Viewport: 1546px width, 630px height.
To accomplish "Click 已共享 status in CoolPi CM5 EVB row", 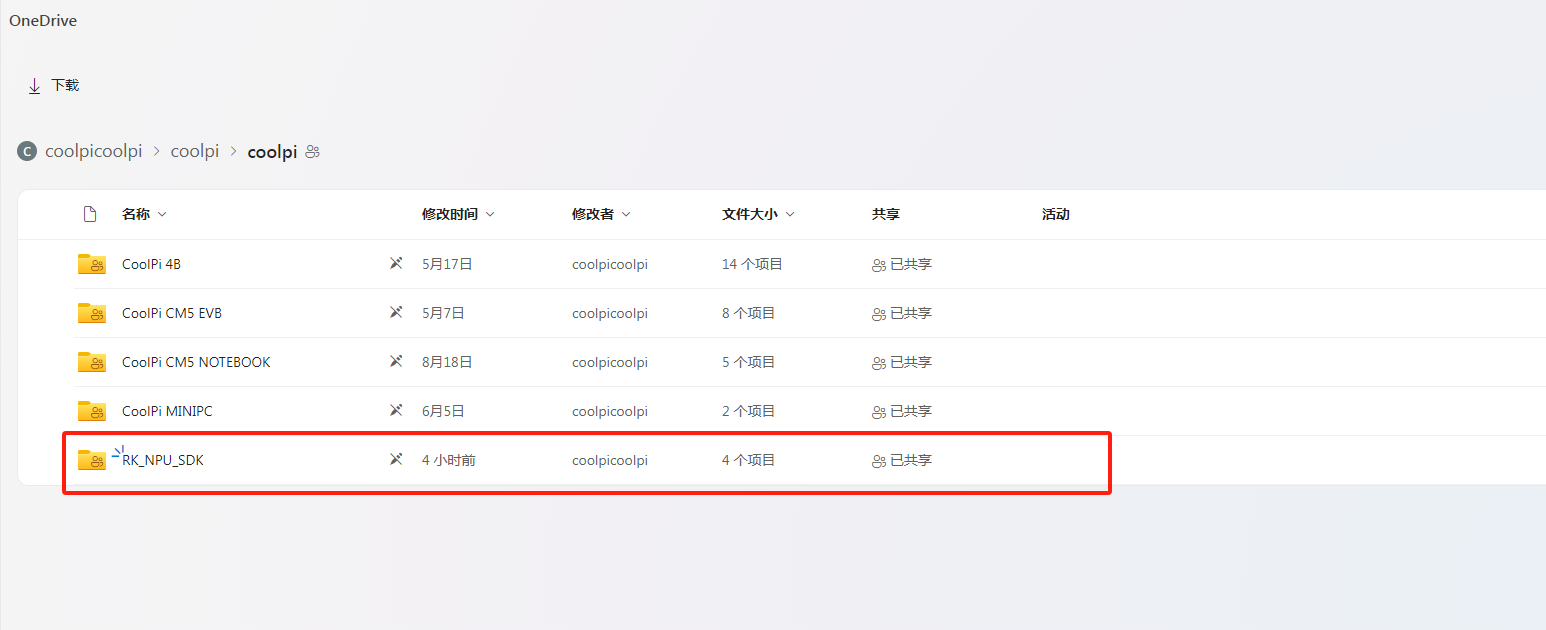I will [902, 313].
